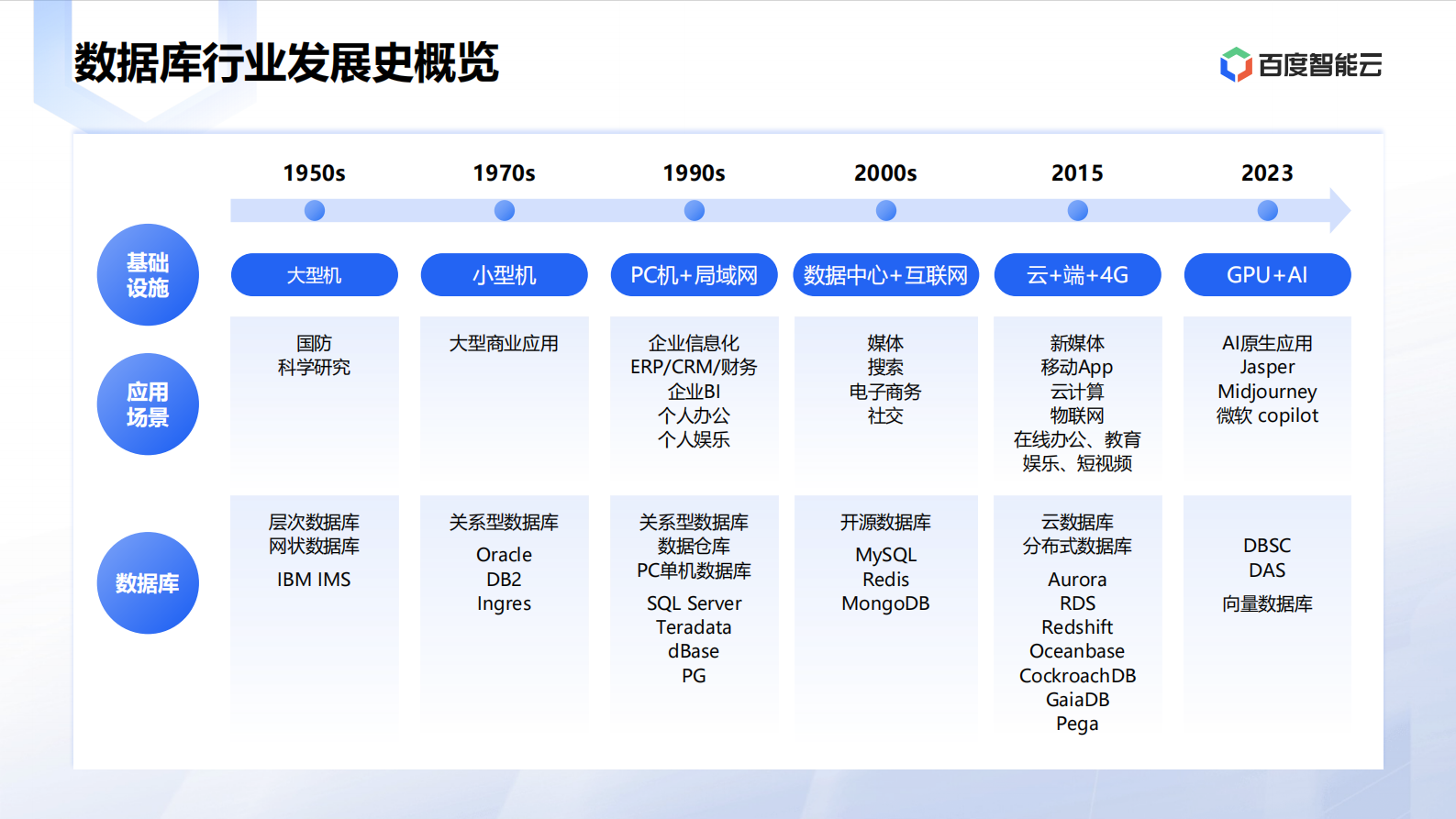
Task: Click the Redshift text
Action: click(x=1078, y=627)
